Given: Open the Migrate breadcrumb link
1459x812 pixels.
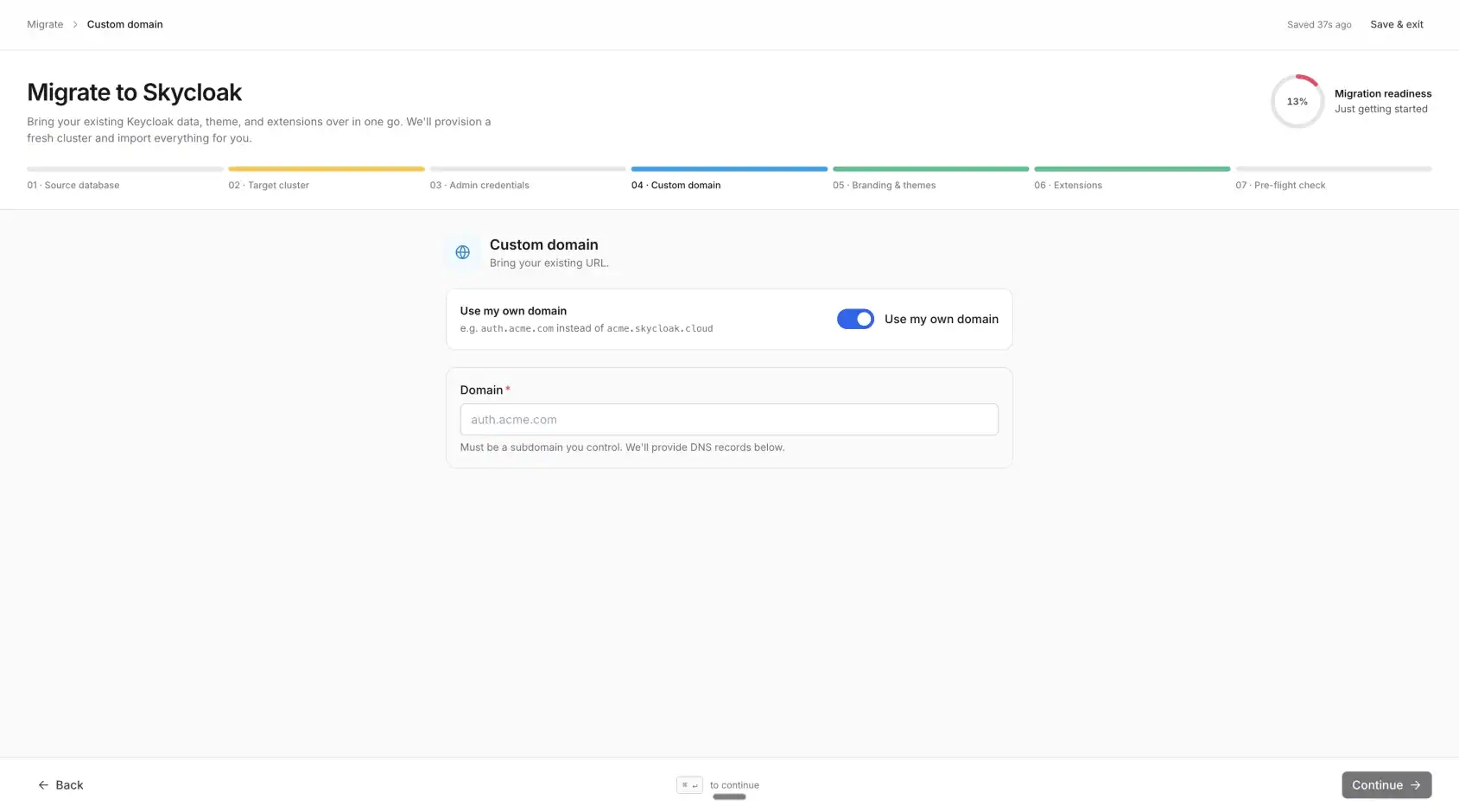Looking at the screenshot, I should 45,24.
